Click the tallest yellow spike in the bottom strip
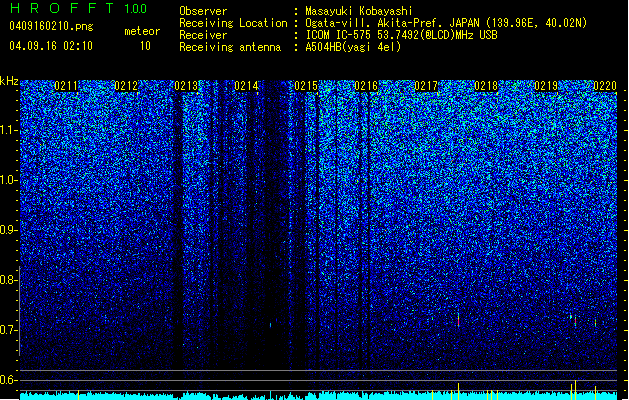The image size is (629, 400). [x=576, y=390]
